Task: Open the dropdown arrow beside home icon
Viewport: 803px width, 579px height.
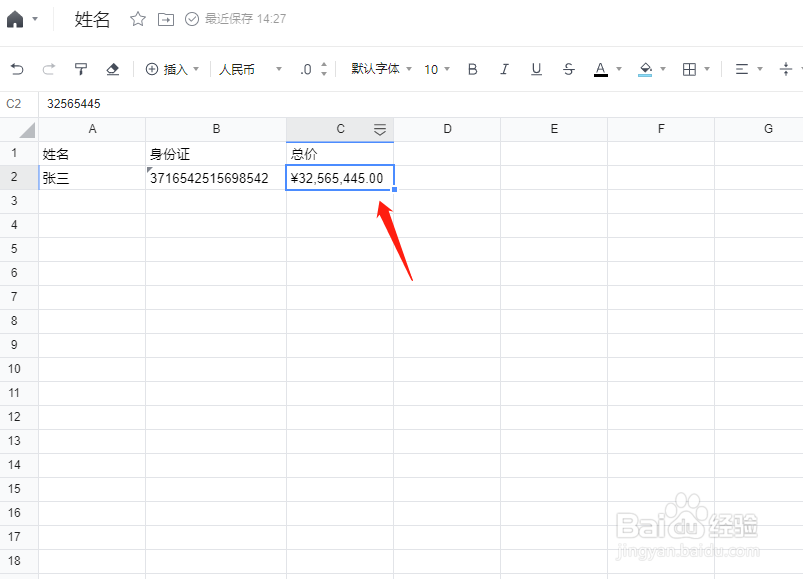Action: tap(35, 19)
